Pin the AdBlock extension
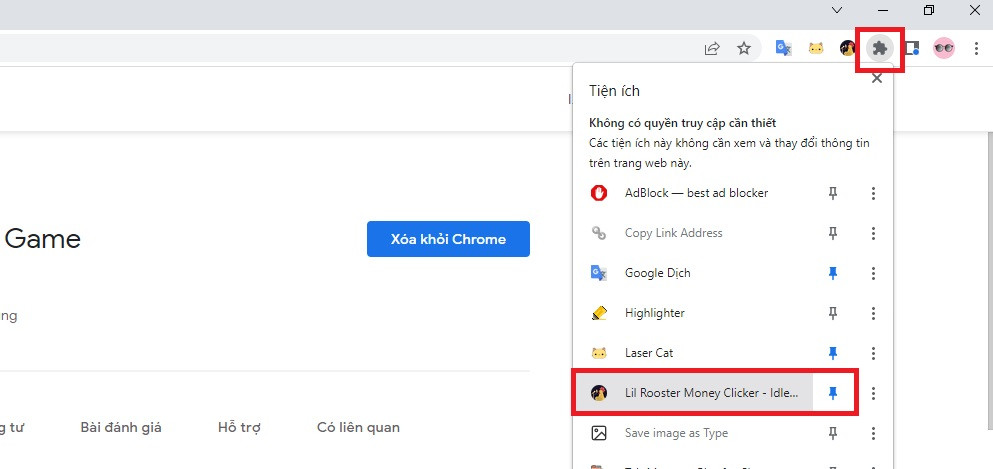 coord(833,193)
